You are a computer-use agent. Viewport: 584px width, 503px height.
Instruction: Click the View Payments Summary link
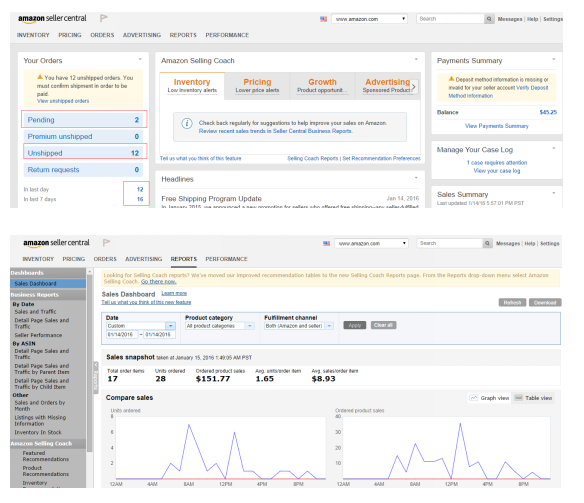(x=496, y=126)
